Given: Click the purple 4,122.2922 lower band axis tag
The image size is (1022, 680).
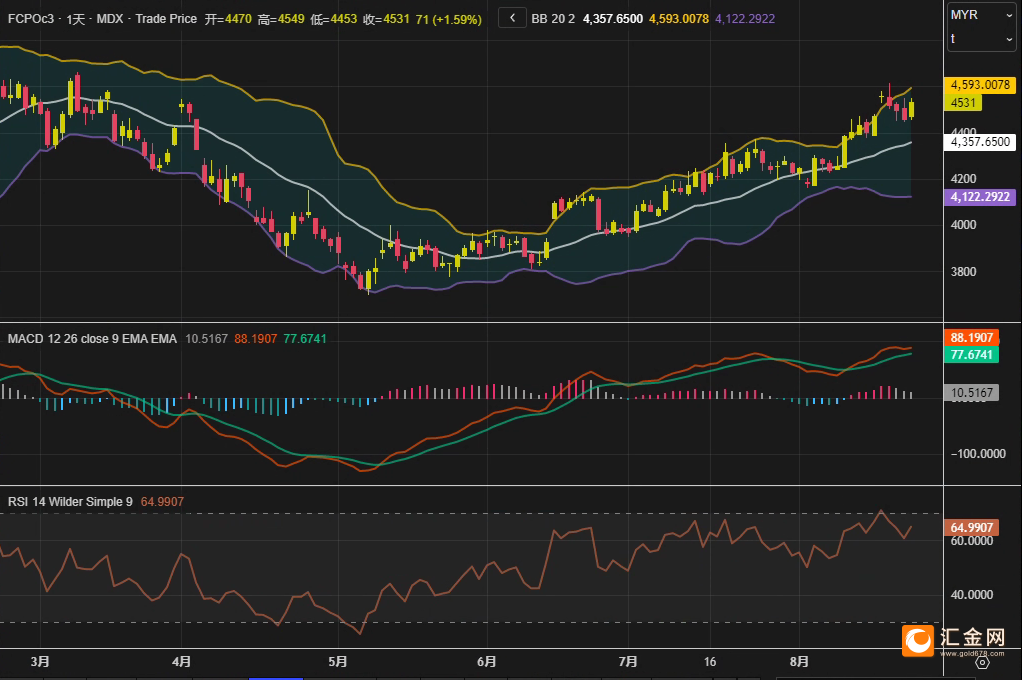Looking at the screenshot, I should [980, 197].
